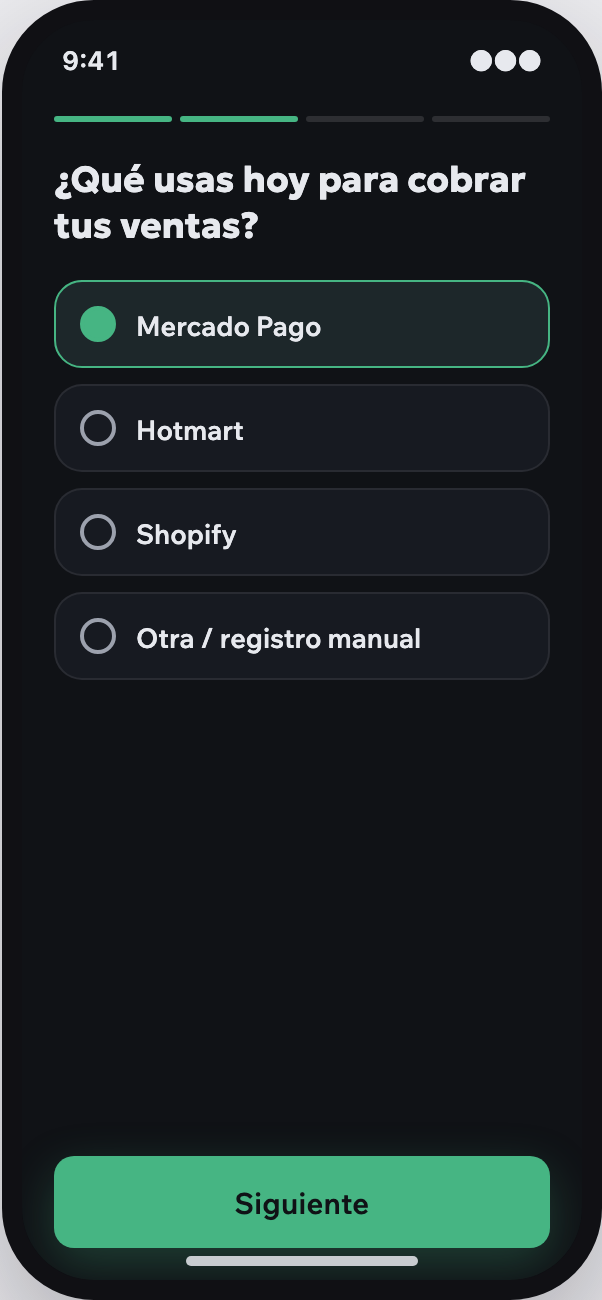Click the first status bar dot
The height and width of the screenshot is (1300, 602).
[482, 61]
